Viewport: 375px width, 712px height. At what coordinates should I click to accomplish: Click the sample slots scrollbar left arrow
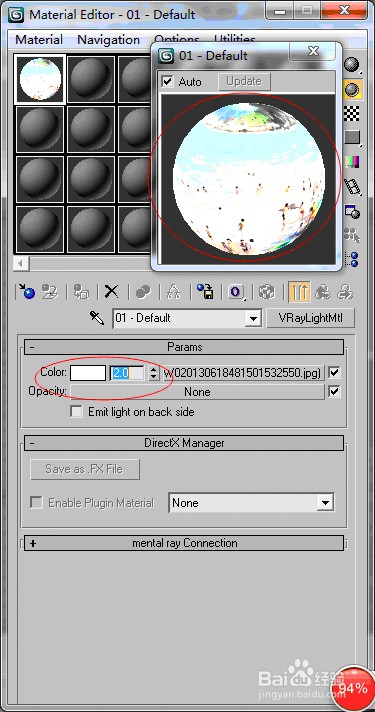[x=21, y=263]
